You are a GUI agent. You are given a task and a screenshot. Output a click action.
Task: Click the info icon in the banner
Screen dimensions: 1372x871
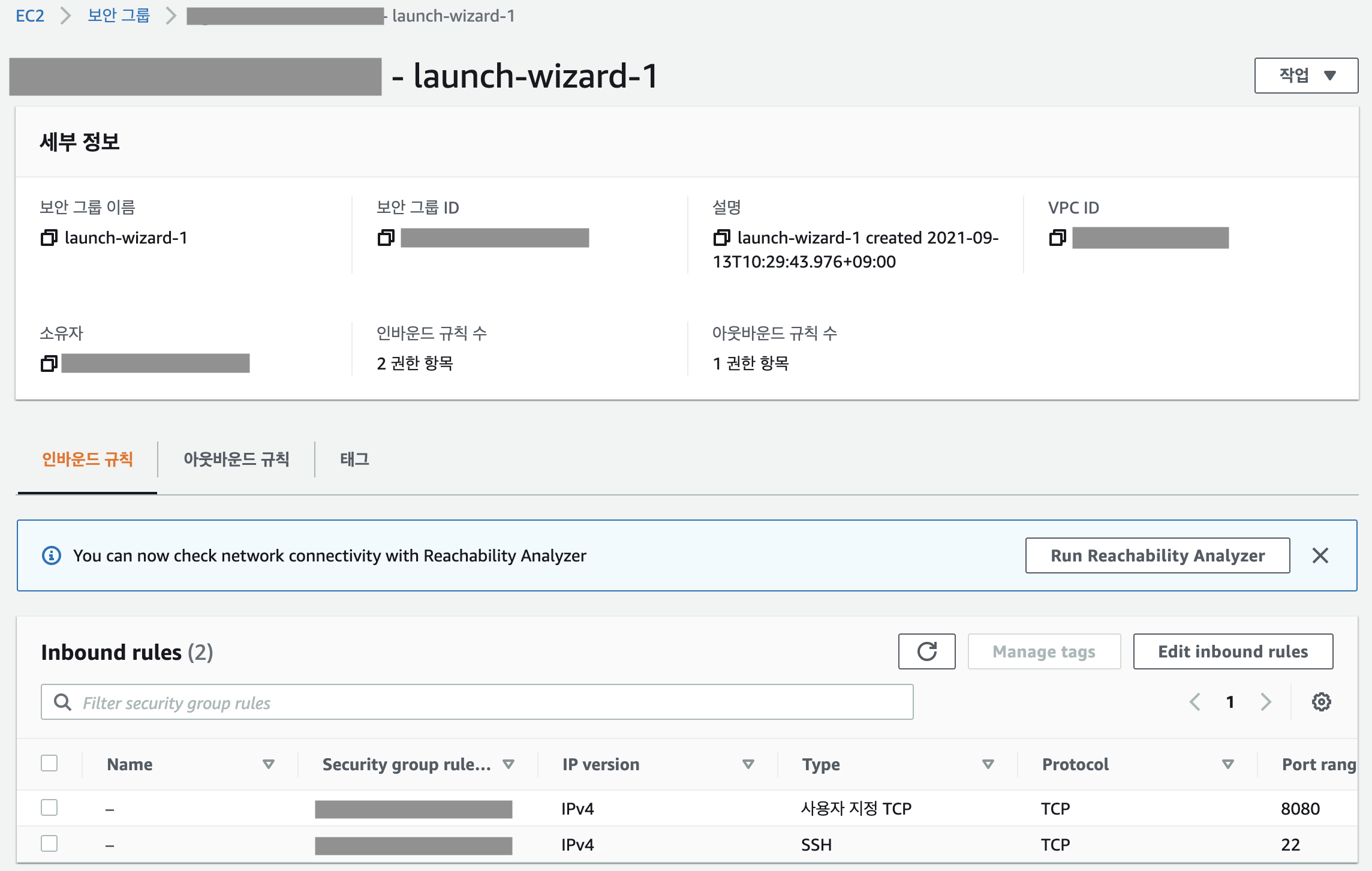52,555
